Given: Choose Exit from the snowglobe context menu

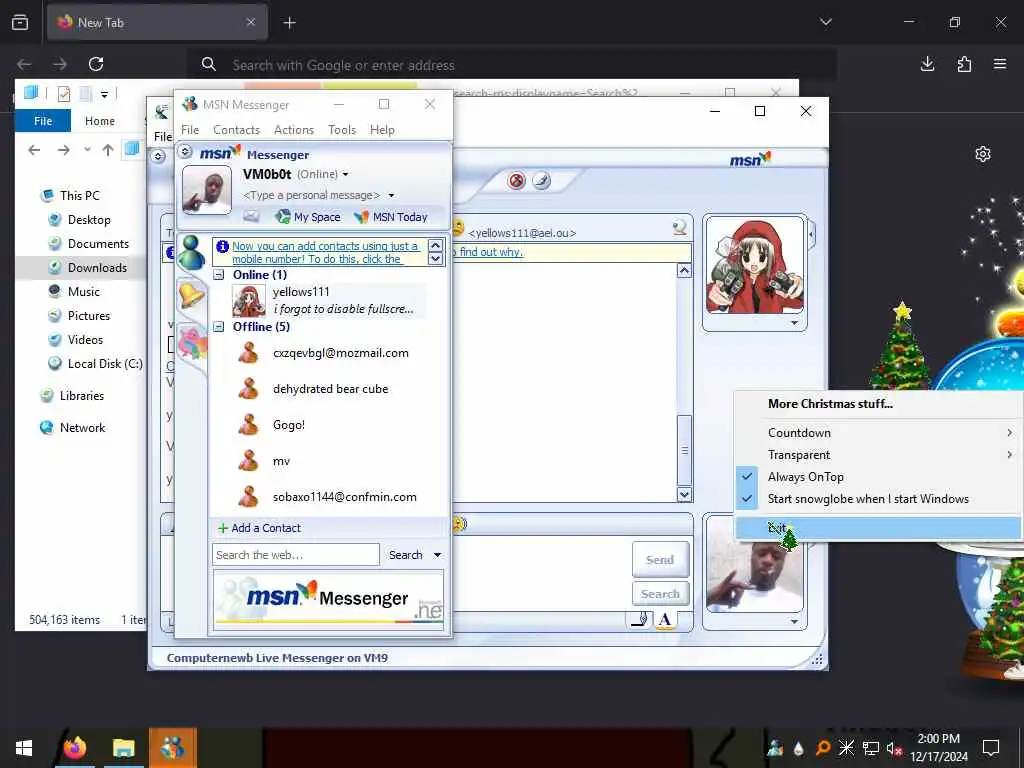Looking at the screenshot, I should (877, 528).
